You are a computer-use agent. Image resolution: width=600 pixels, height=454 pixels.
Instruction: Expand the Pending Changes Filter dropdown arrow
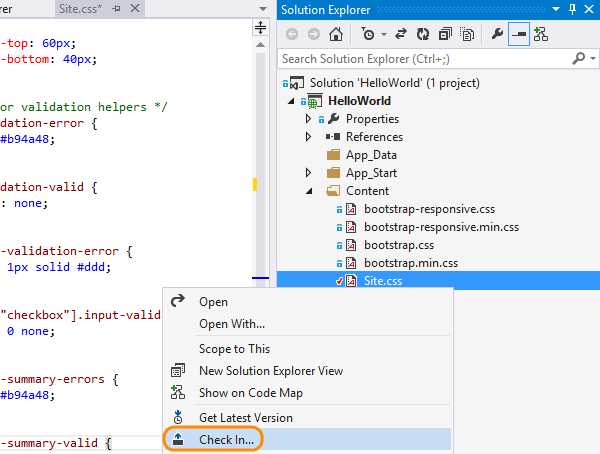384,35
